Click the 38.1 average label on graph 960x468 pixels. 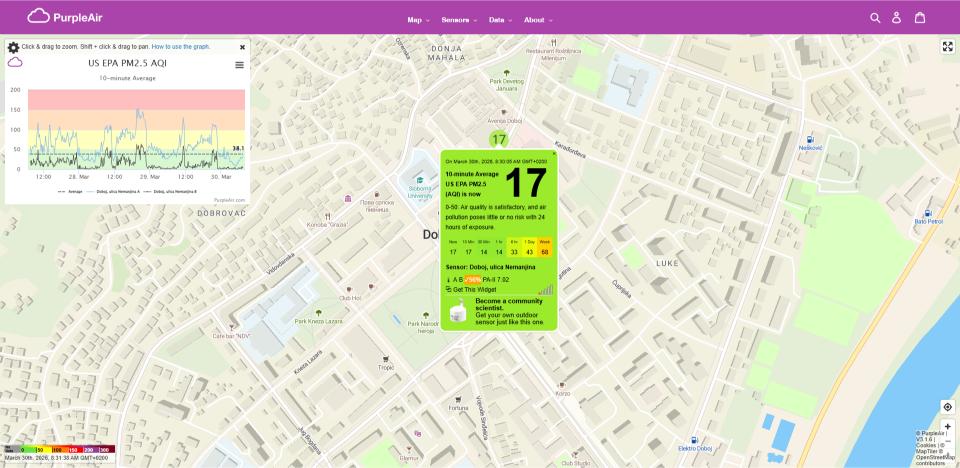[x=239, y=148]
